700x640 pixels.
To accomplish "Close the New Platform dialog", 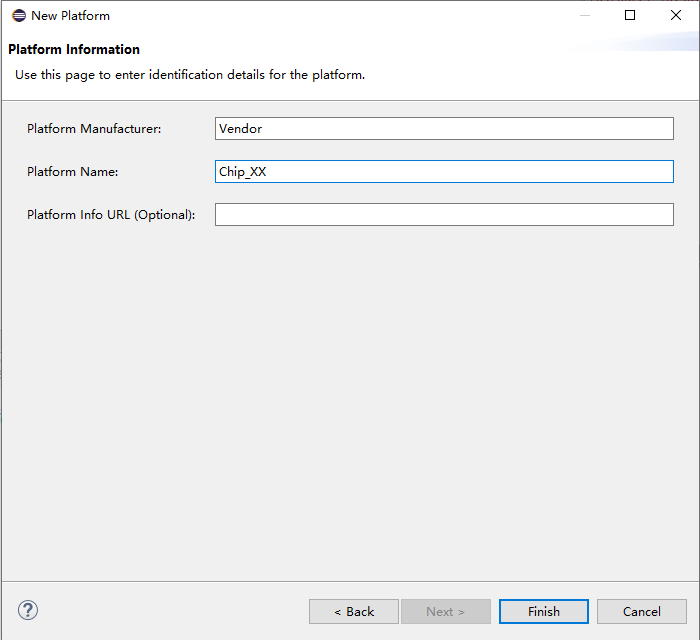I will 676,16.
